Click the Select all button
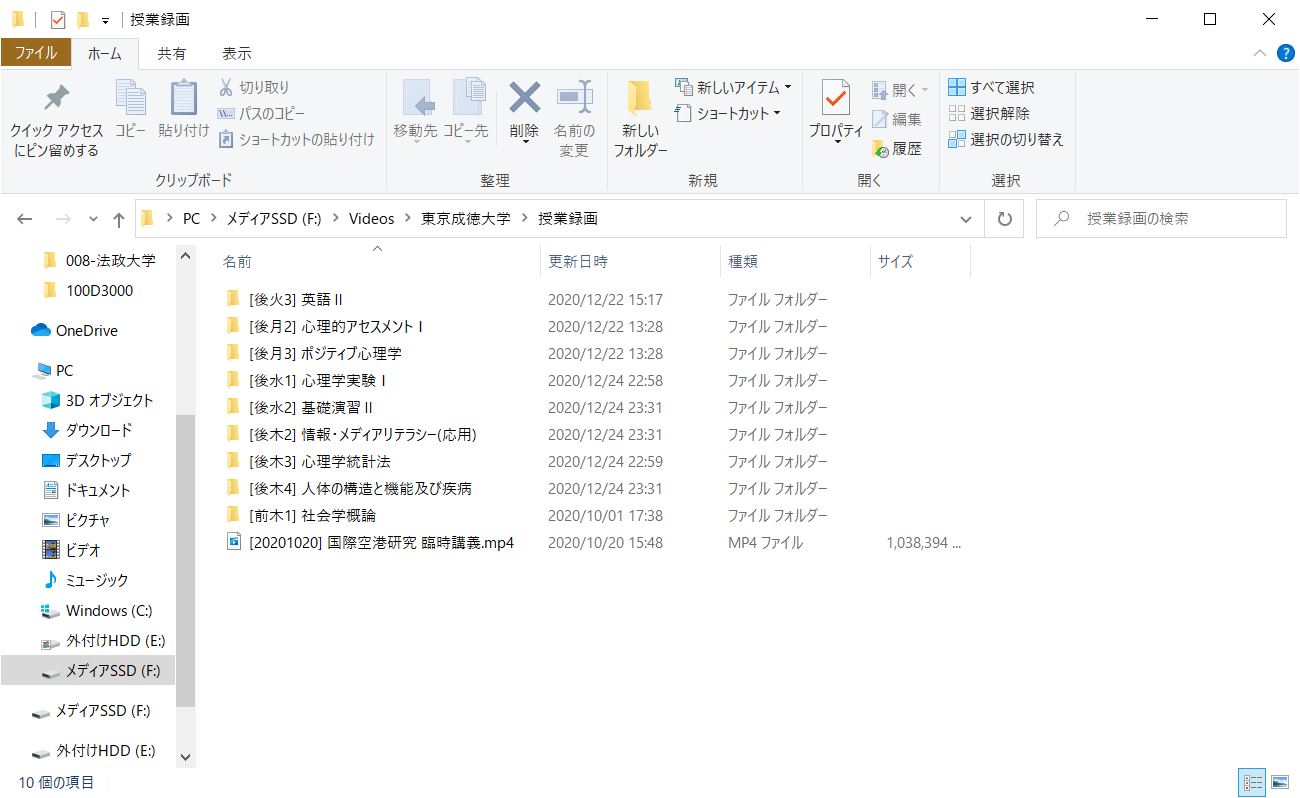 [992, 88]
